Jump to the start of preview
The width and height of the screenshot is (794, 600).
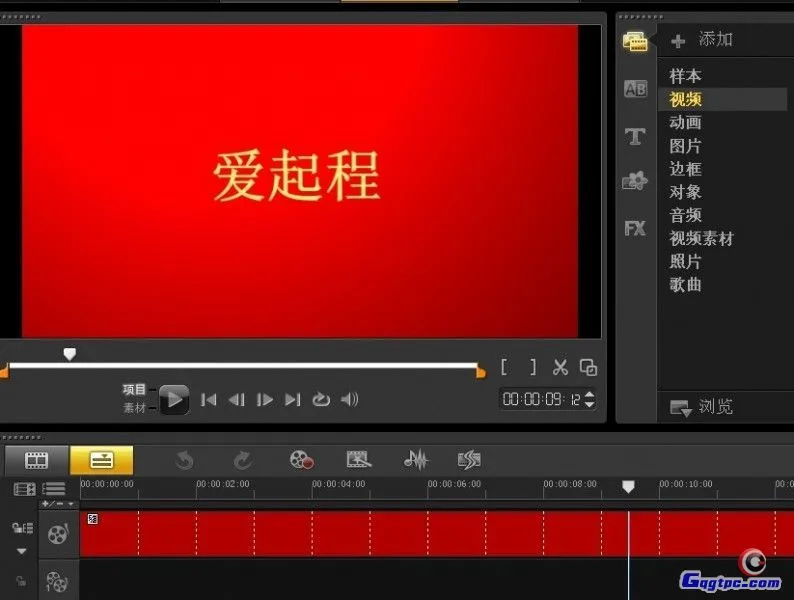coord(209,400)
